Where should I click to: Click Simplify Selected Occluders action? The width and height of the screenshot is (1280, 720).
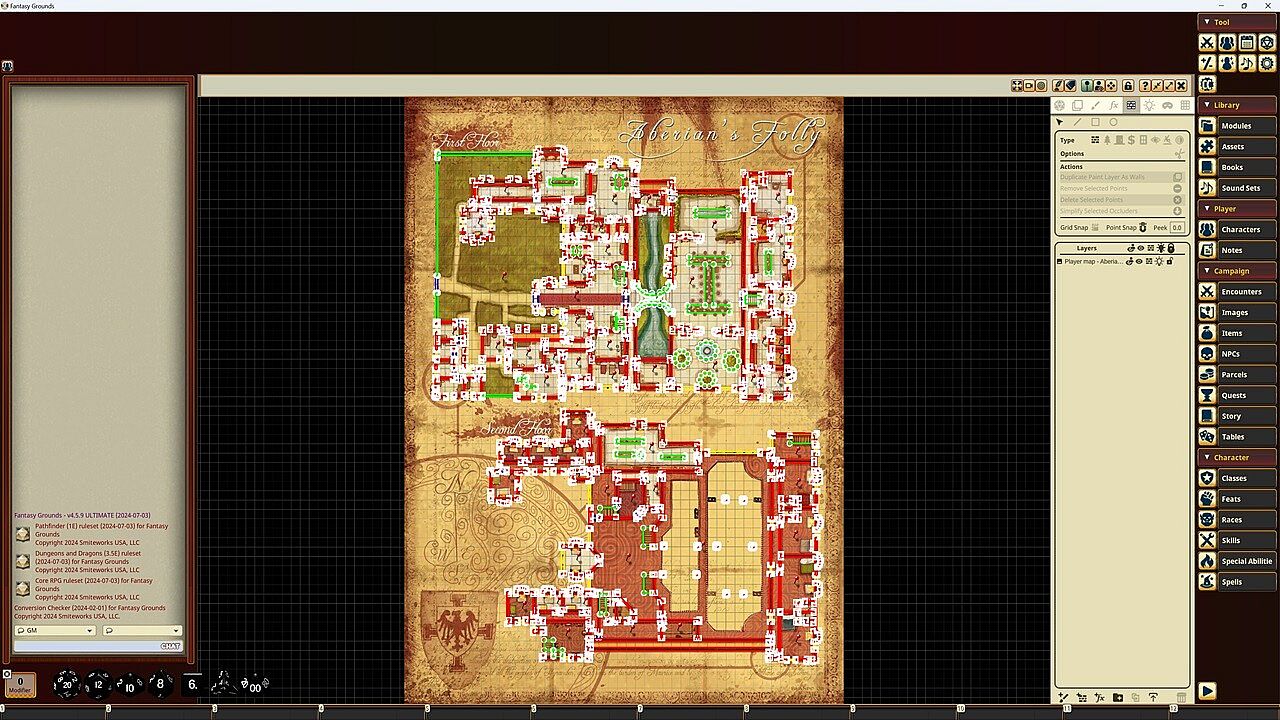pos(1122,211)
